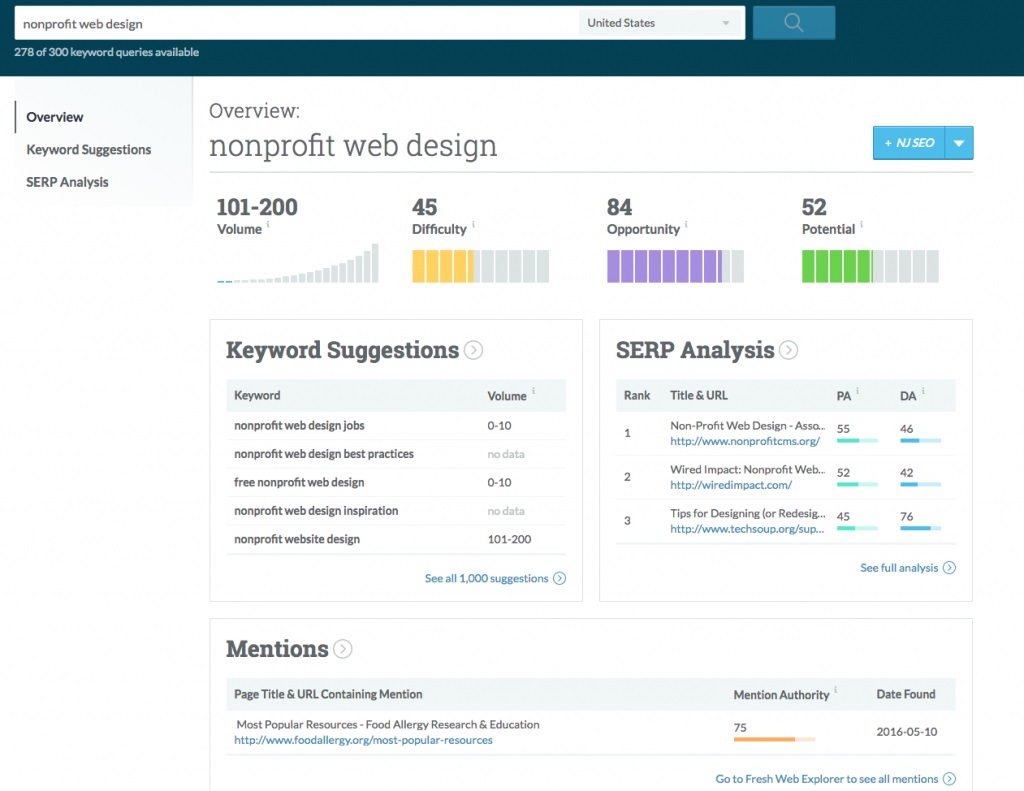Click the arrow icon beside Mentions heading
Image resolution: width=1024 pixels, height=791 pixels.
point(343,649)
